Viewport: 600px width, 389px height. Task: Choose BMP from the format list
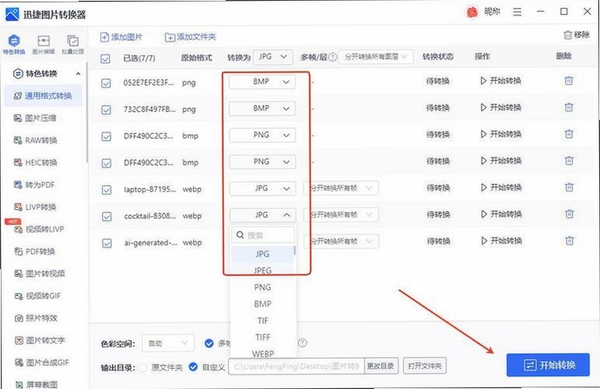[x=262, y=304]
